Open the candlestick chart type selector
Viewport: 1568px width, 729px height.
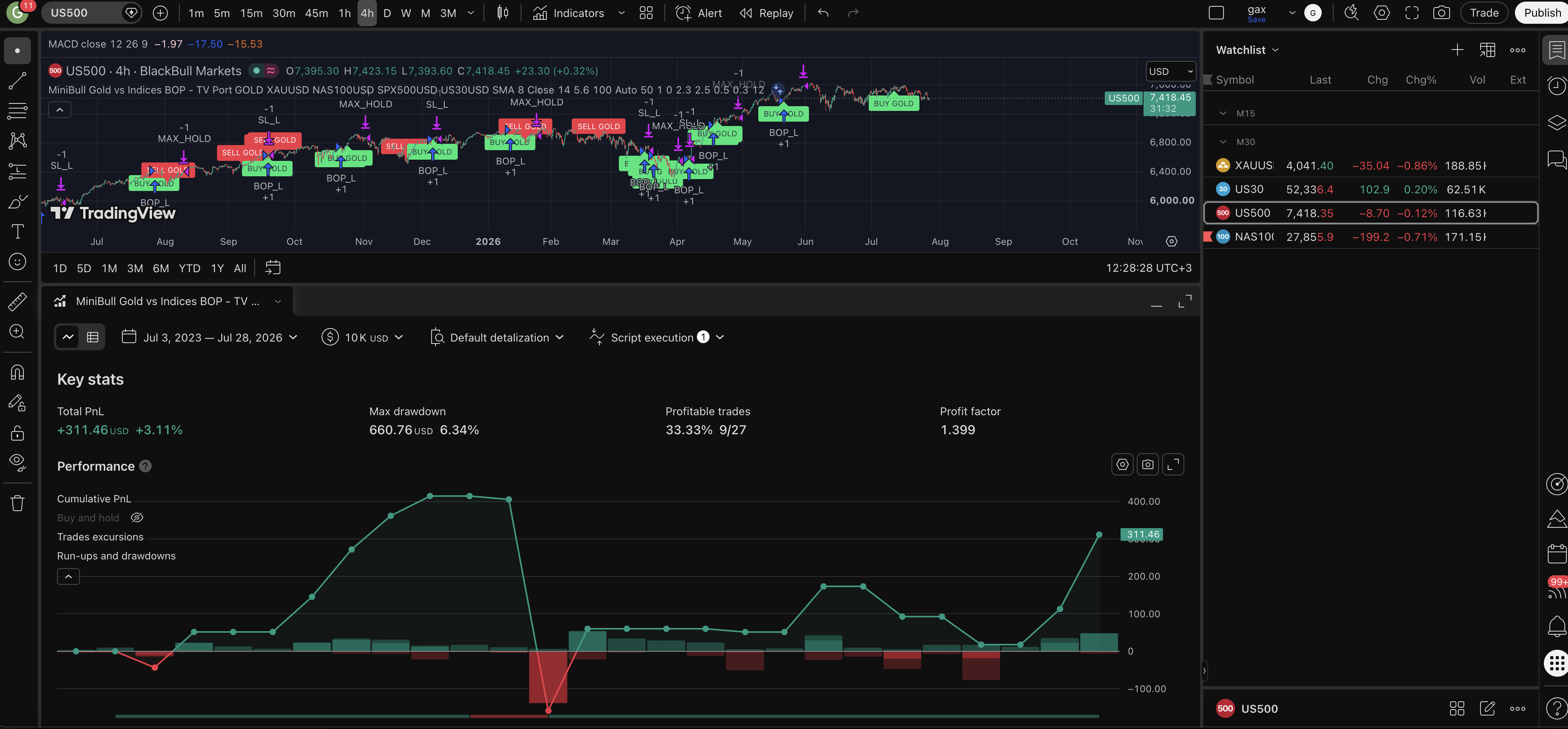pyautogui.click(x=503, y=13)
